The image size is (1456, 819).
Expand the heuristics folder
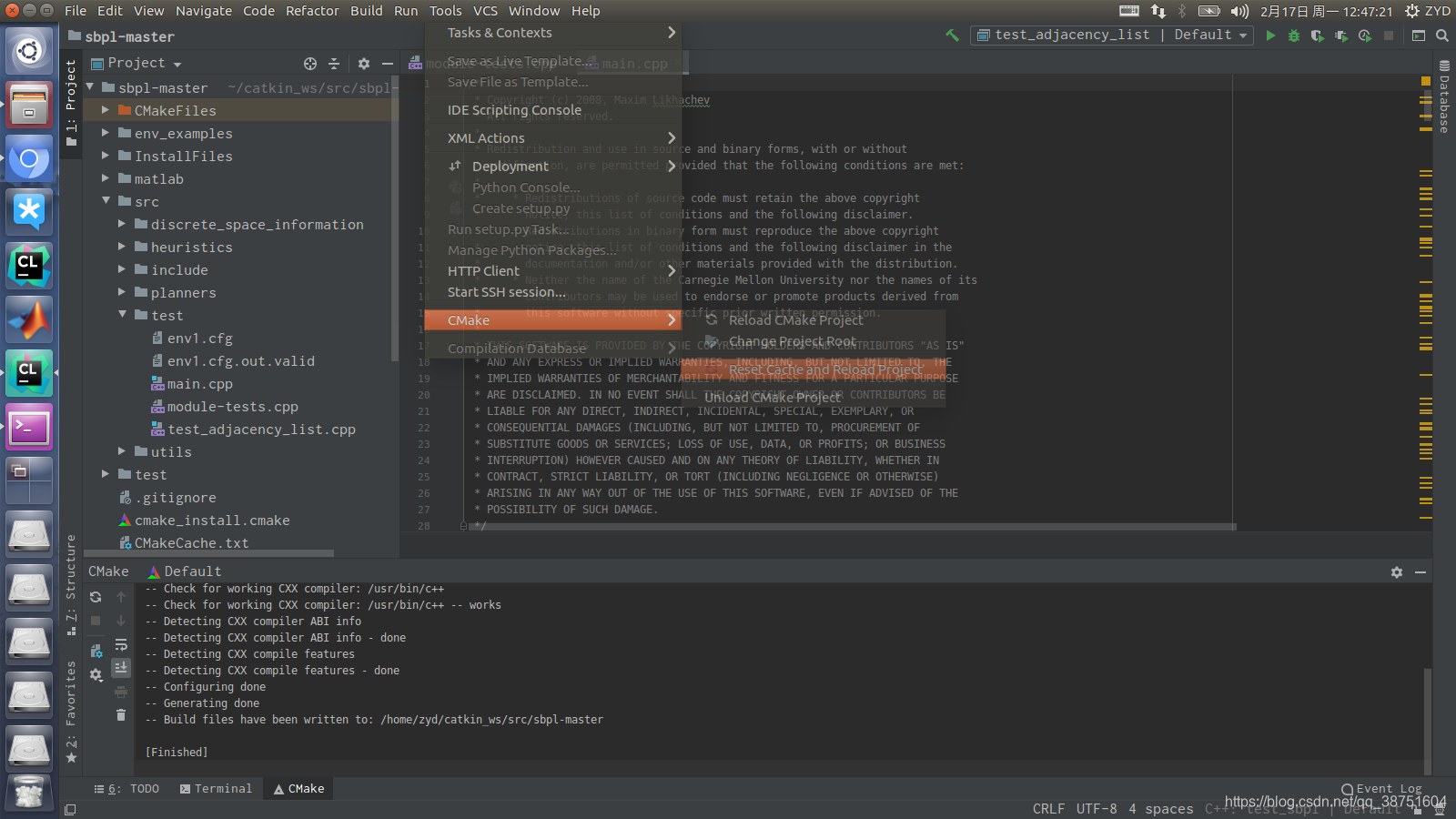pos(122,247)
